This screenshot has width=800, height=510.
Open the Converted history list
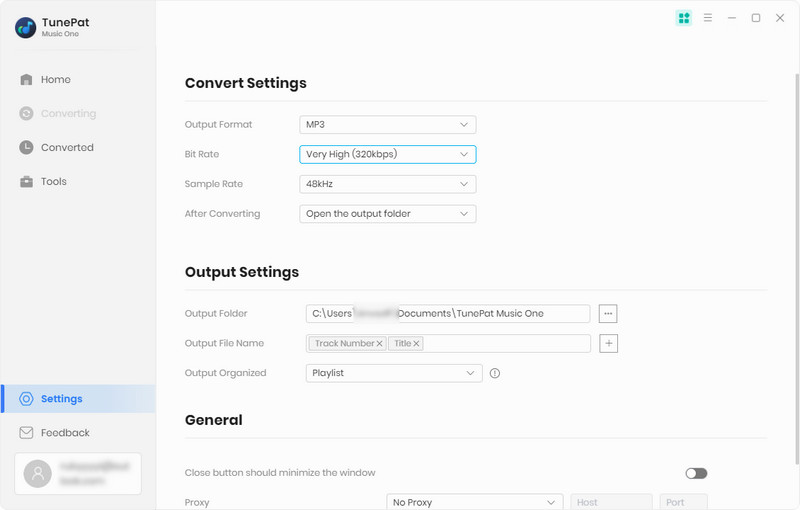pyautogui.click(x=78, y=147)
